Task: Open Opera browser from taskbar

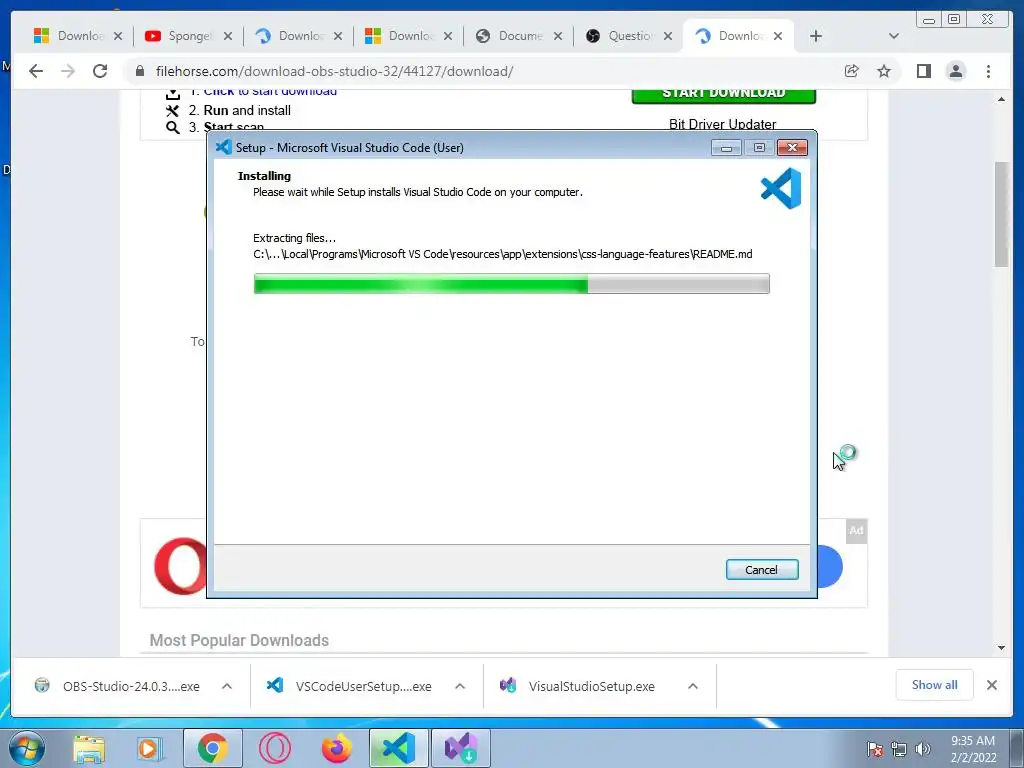Action: pyautogui.click(x=274, y=748)
